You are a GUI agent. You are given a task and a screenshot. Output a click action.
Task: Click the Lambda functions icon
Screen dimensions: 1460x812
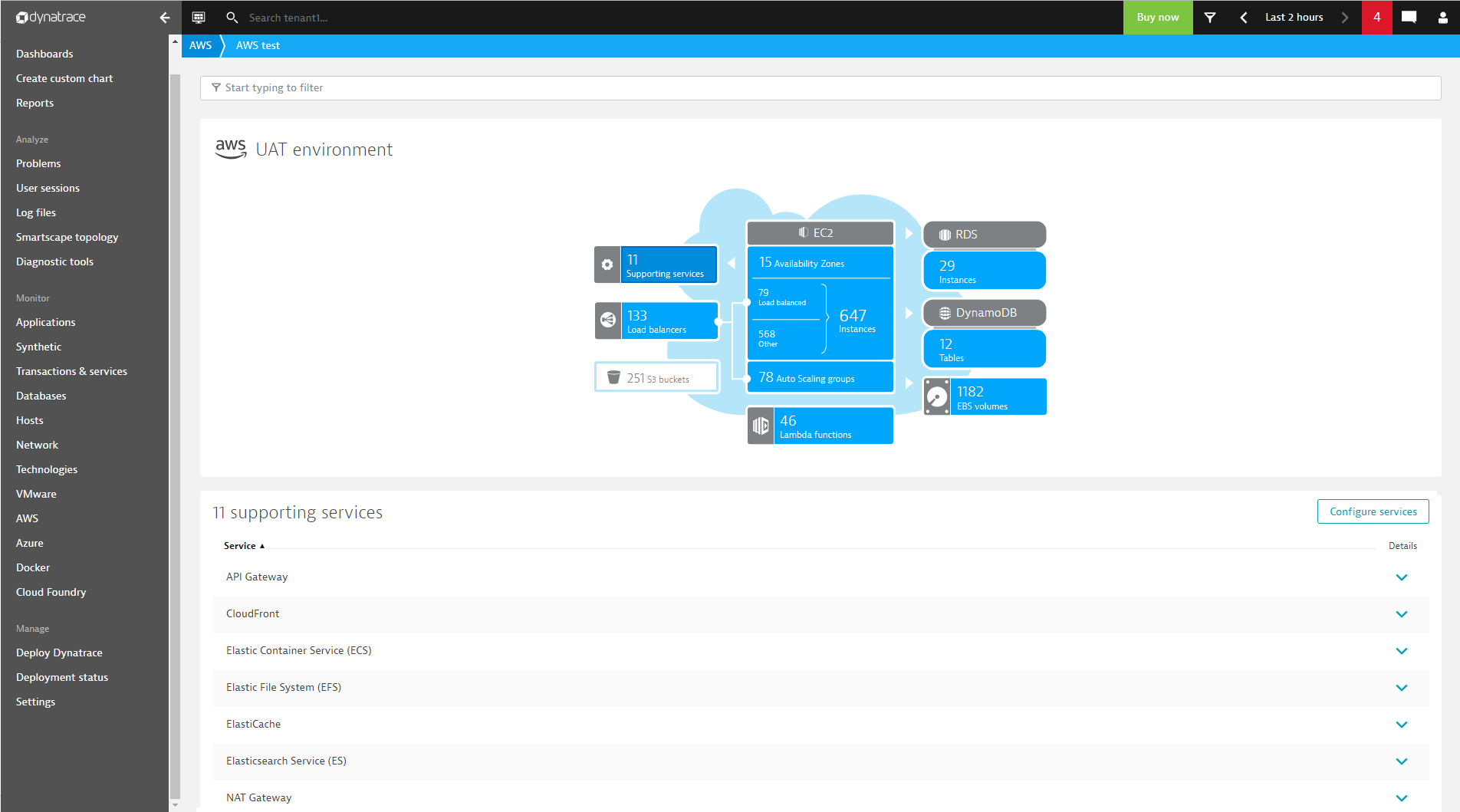pyautogui.click(x=761, y=426)
